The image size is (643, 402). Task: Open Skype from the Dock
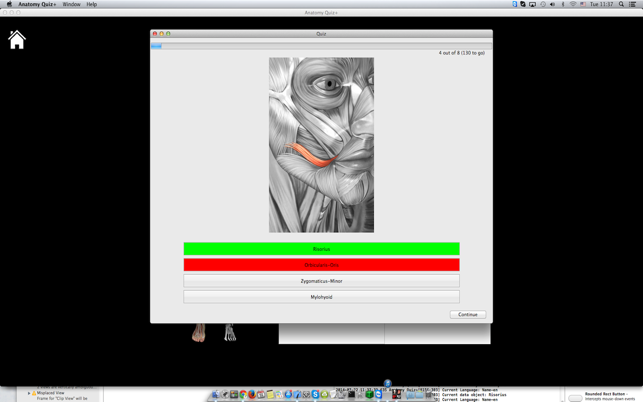[x=315, y=394]
